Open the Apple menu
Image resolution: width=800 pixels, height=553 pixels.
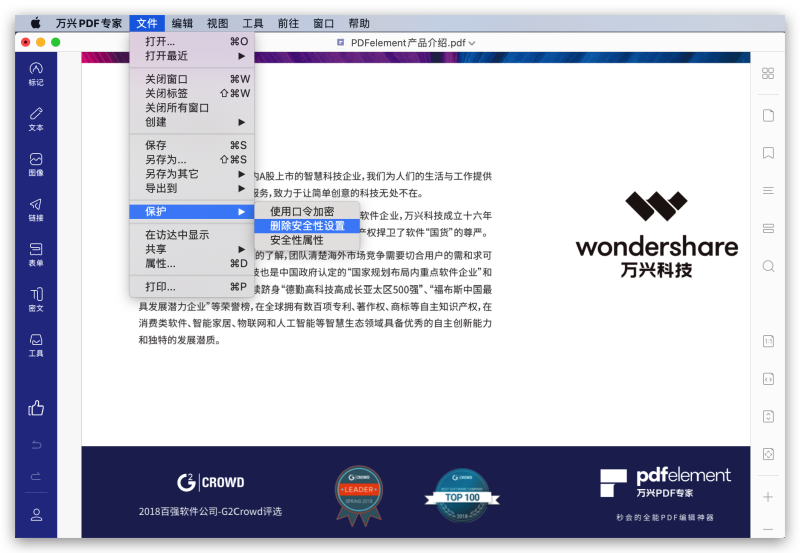pyautogui.click(x=35, y=23)
